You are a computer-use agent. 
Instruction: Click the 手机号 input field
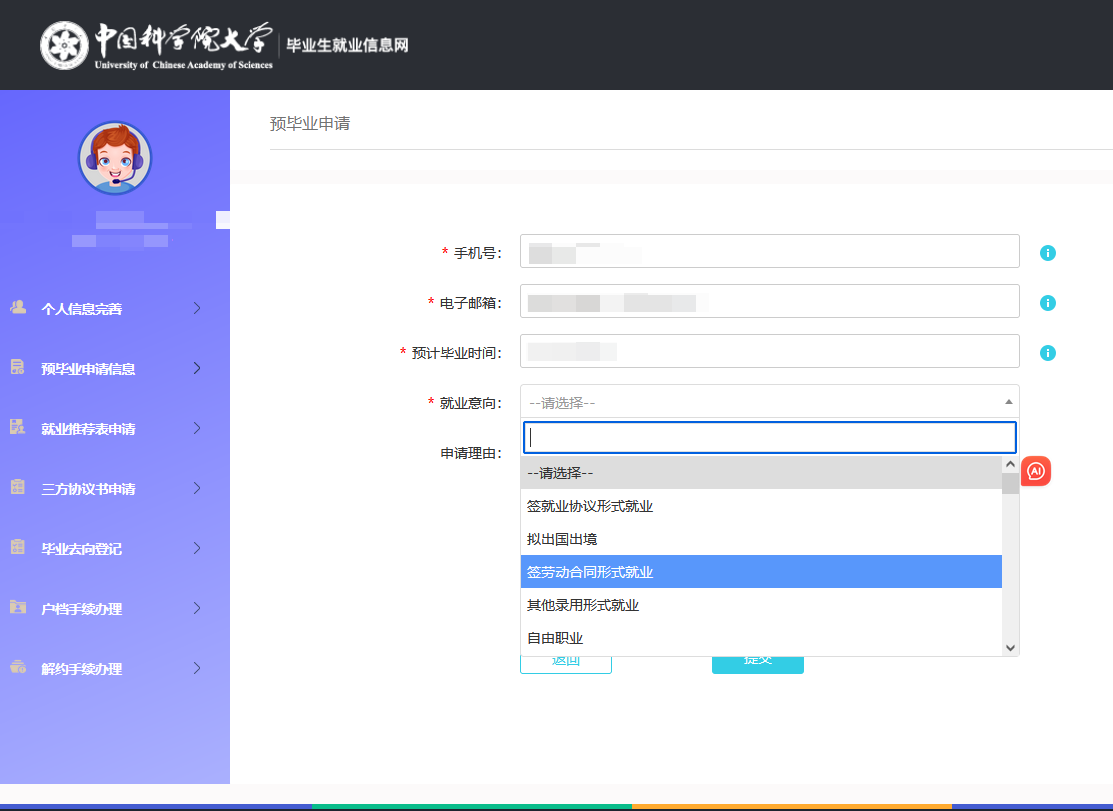[x=769, y=251]
